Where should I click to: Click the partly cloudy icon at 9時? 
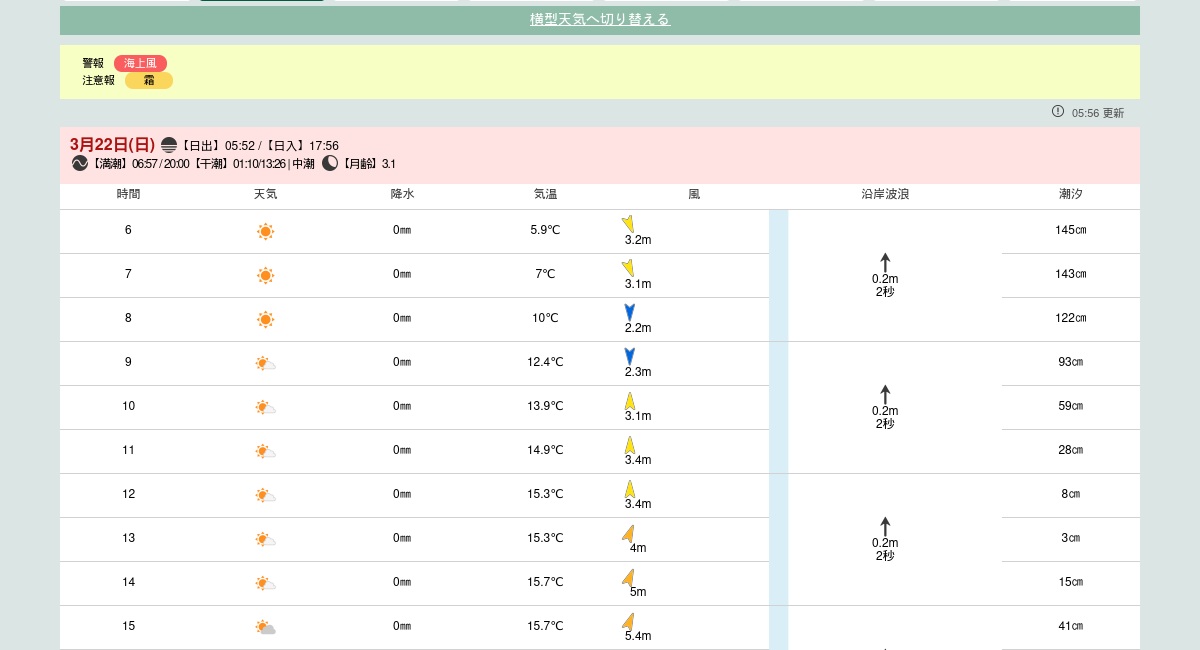click(x=265, y=363)
